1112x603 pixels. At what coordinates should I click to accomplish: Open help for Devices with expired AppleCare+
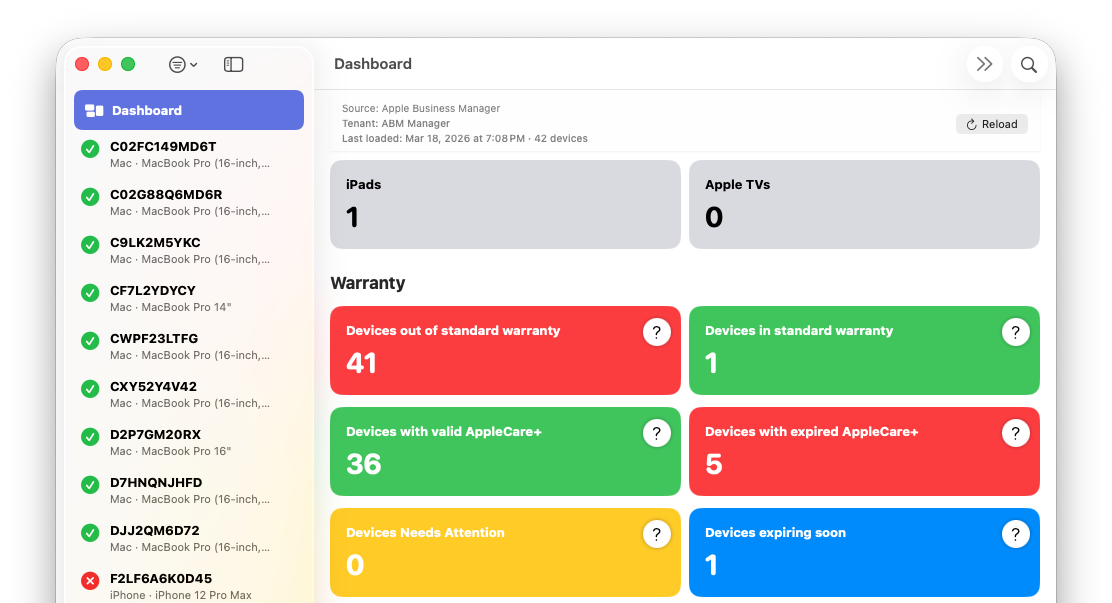point(1016,432)
